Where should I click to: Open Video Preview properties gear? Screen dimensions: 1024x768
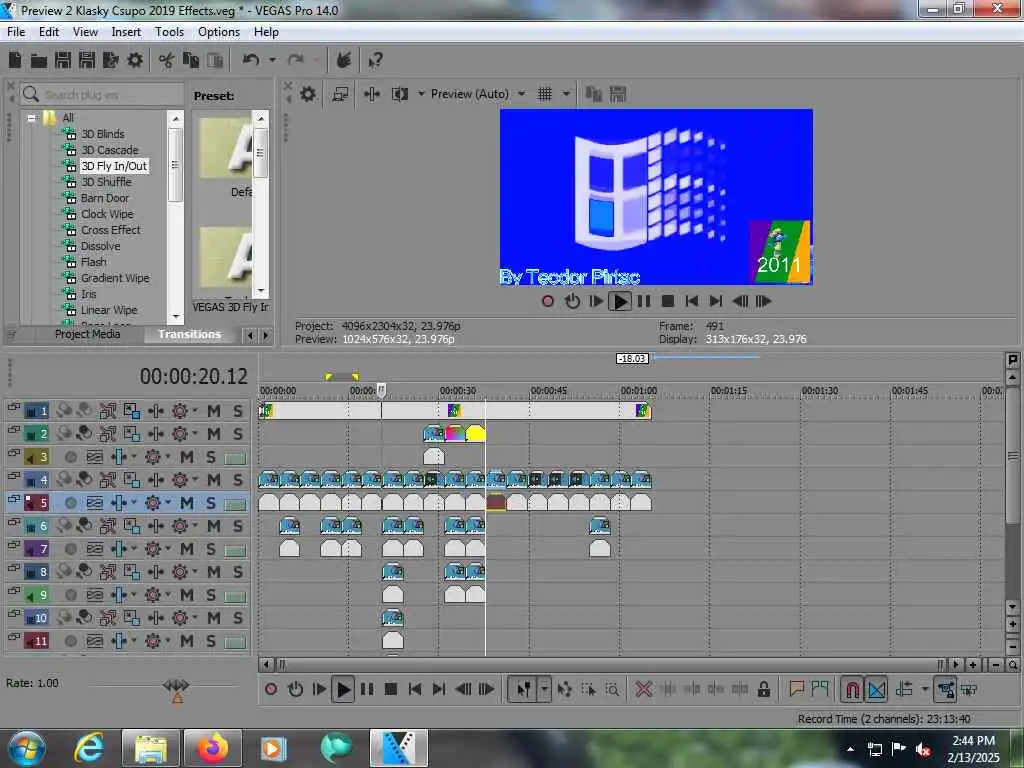[x=308, y=94]
